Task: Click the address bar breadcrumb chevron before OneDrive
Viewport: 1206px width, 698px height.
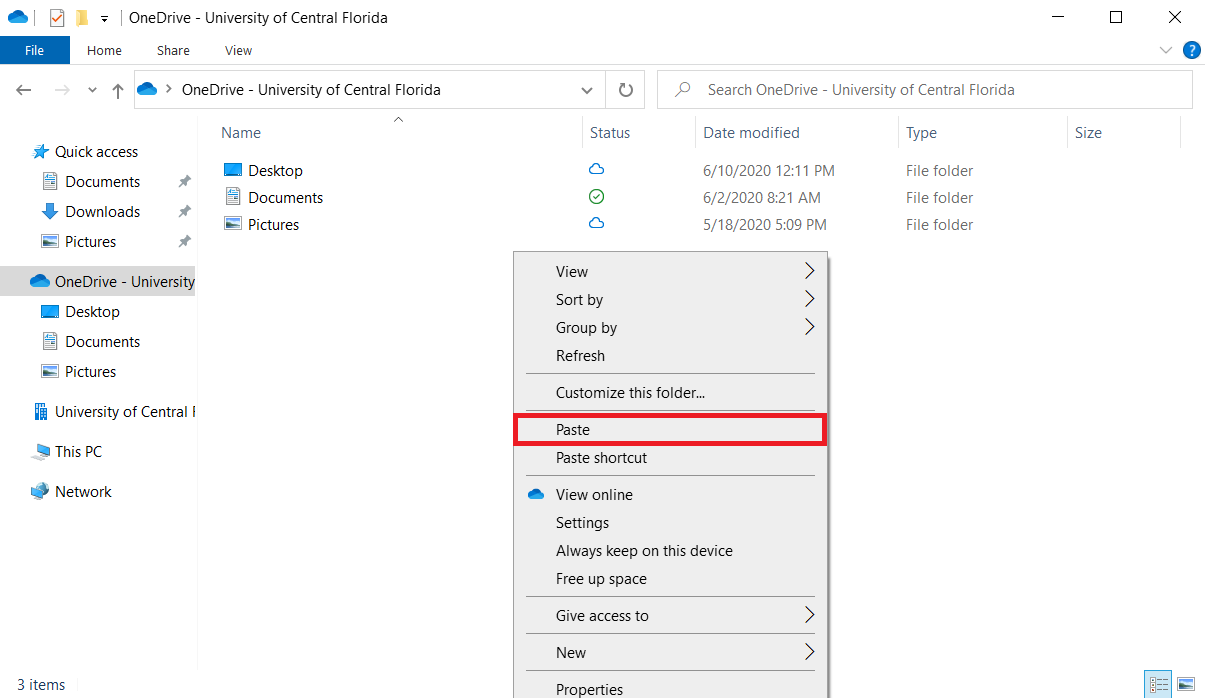Action: 170,89
